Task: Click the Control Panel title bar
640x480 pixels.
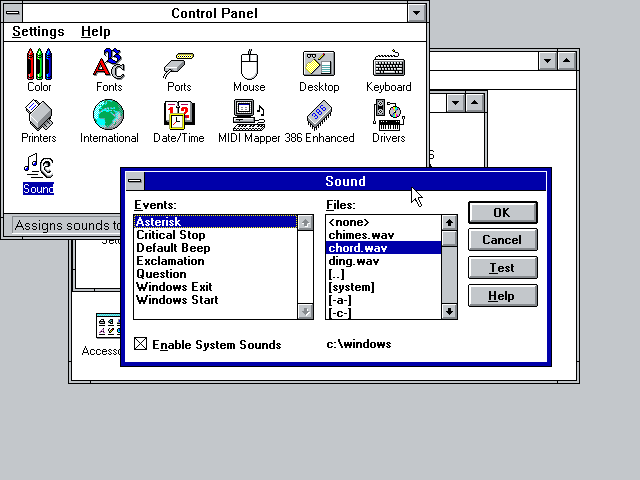Action: [x=215, y=13]
